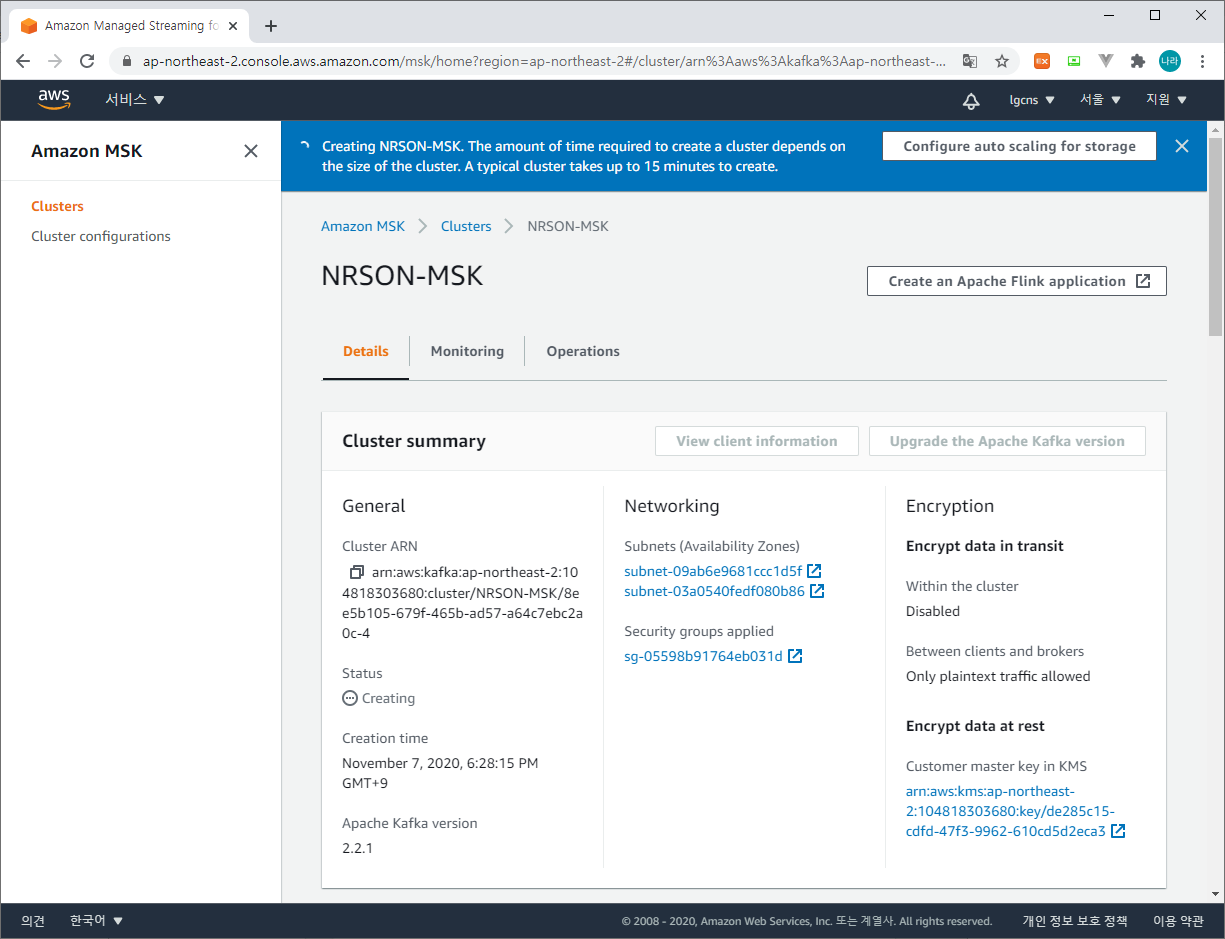Click the orange EX extension icon
The width and height of the screenshot is (1225, 939).
pos(1042,61)
